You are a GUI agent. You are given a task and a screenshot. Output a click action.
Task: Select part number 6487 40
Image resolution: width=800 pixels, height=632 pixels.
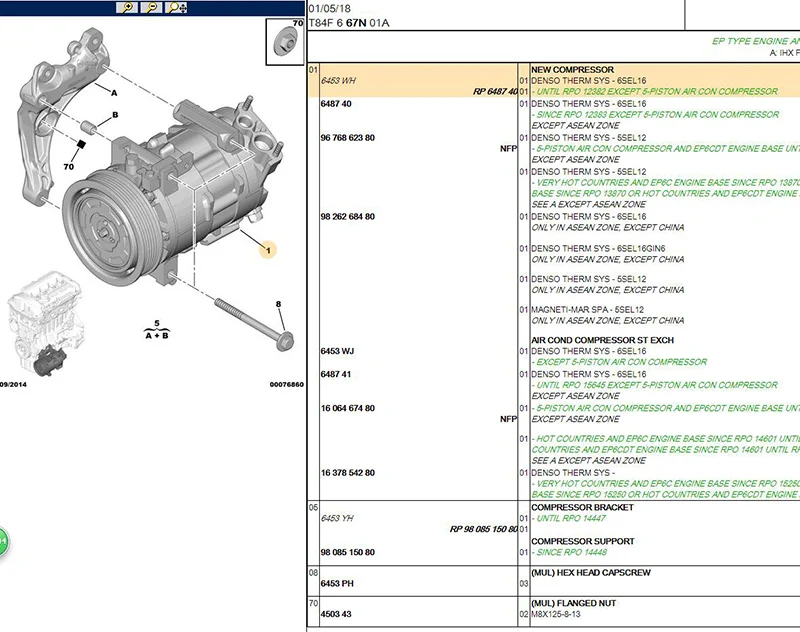coord(336,104)
